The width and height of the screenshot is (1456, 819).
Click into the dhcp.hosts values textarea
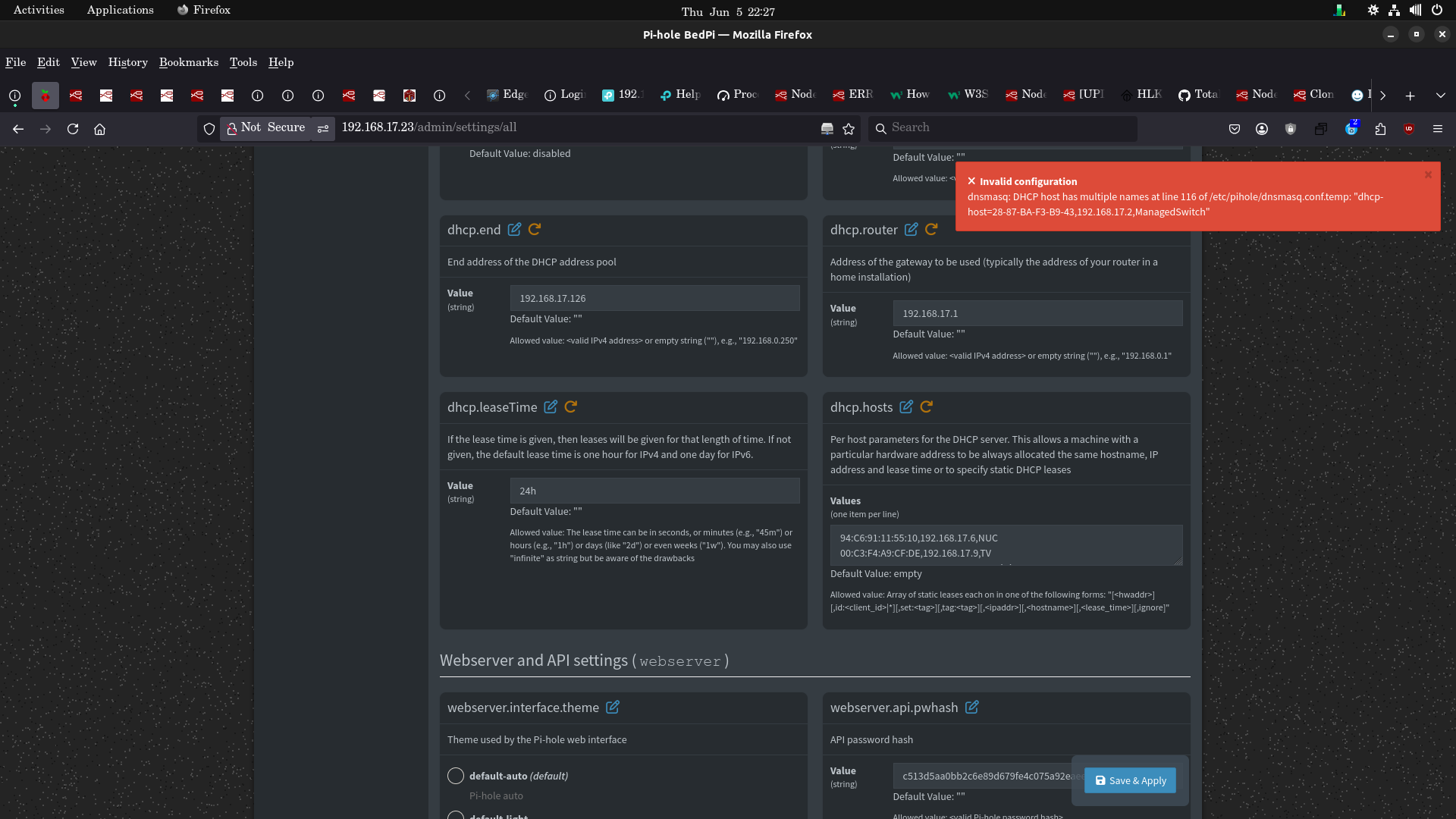tap(1006, 545)
